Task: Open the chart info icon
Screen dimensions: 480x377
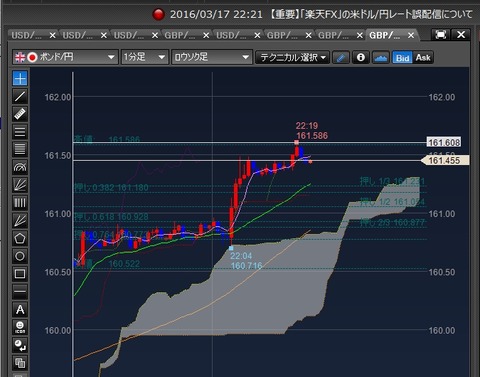Action: 361,58
